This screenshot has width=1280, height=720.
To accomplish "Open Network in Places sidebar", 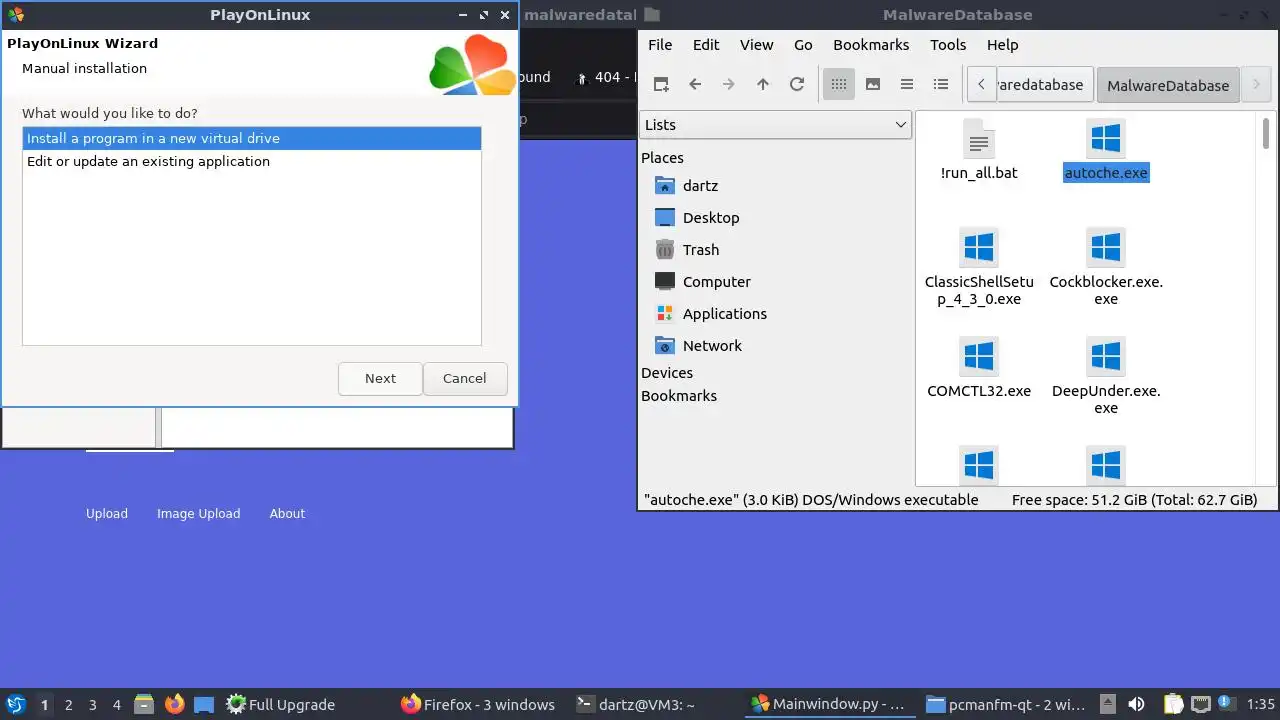I will point(712,345).
